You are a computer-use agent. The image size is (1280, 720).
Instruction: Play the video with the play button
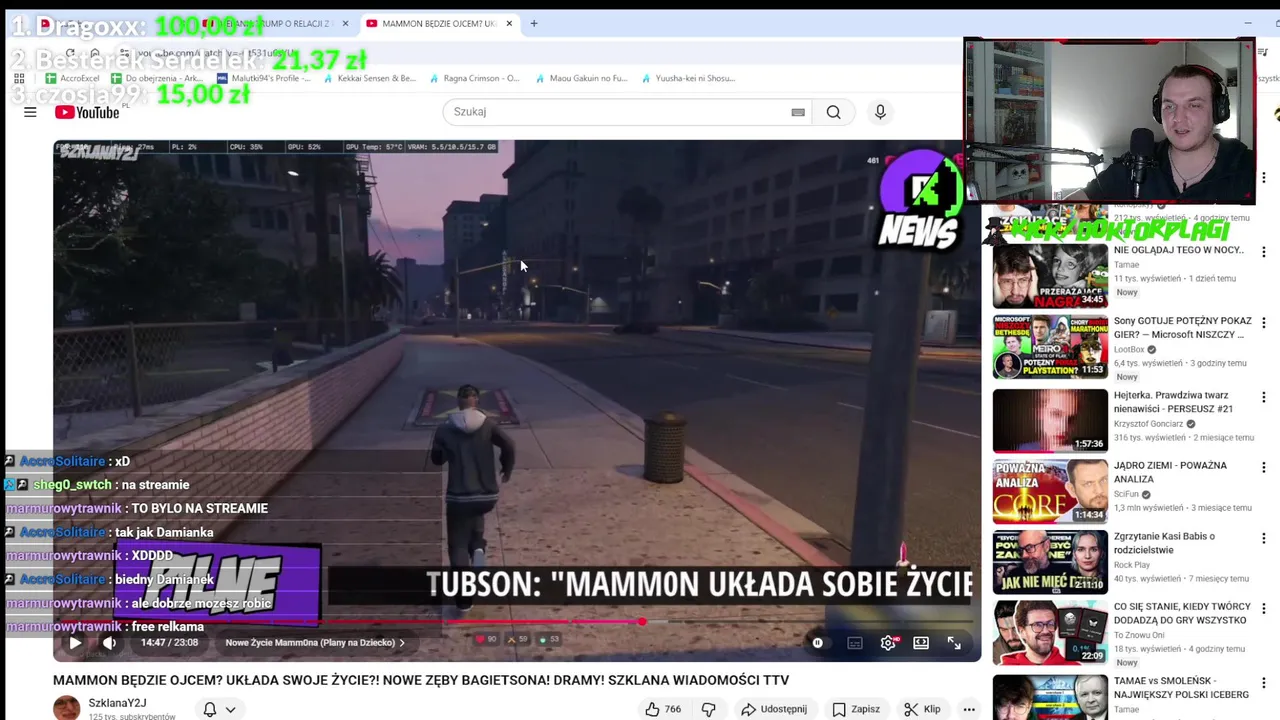point(75,643)
